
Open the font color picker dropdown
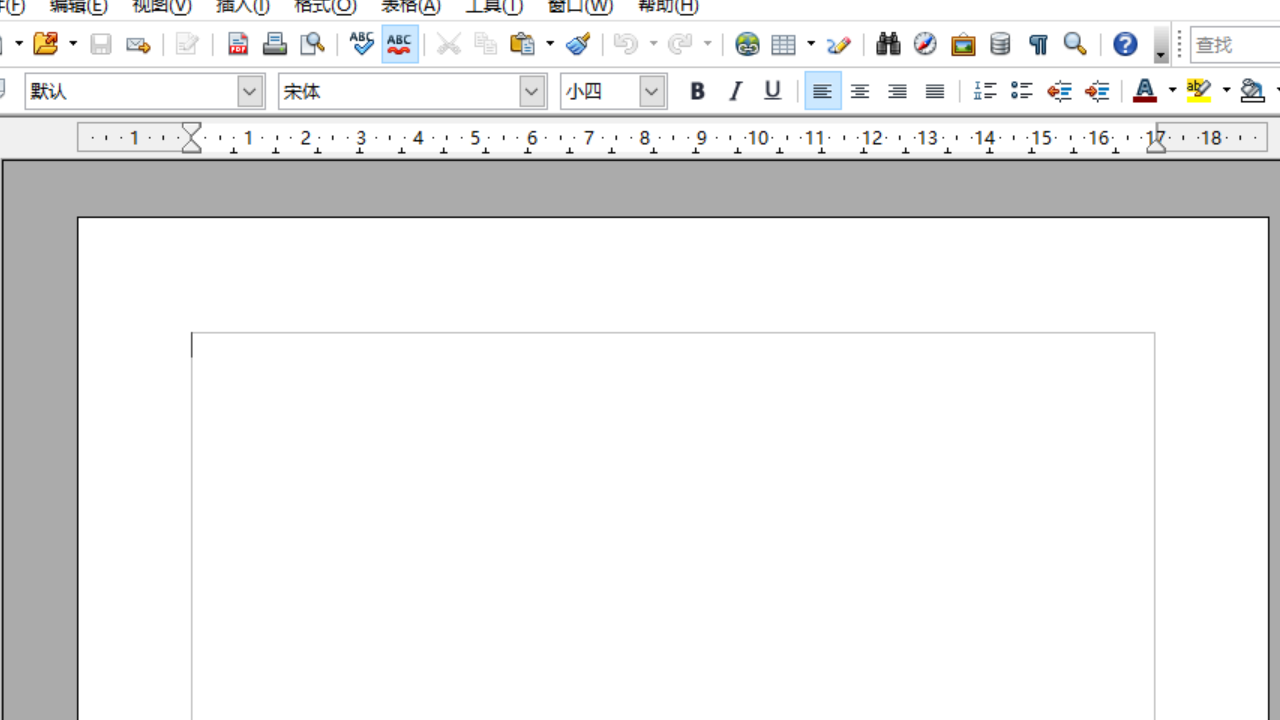tap(1170, 91)
